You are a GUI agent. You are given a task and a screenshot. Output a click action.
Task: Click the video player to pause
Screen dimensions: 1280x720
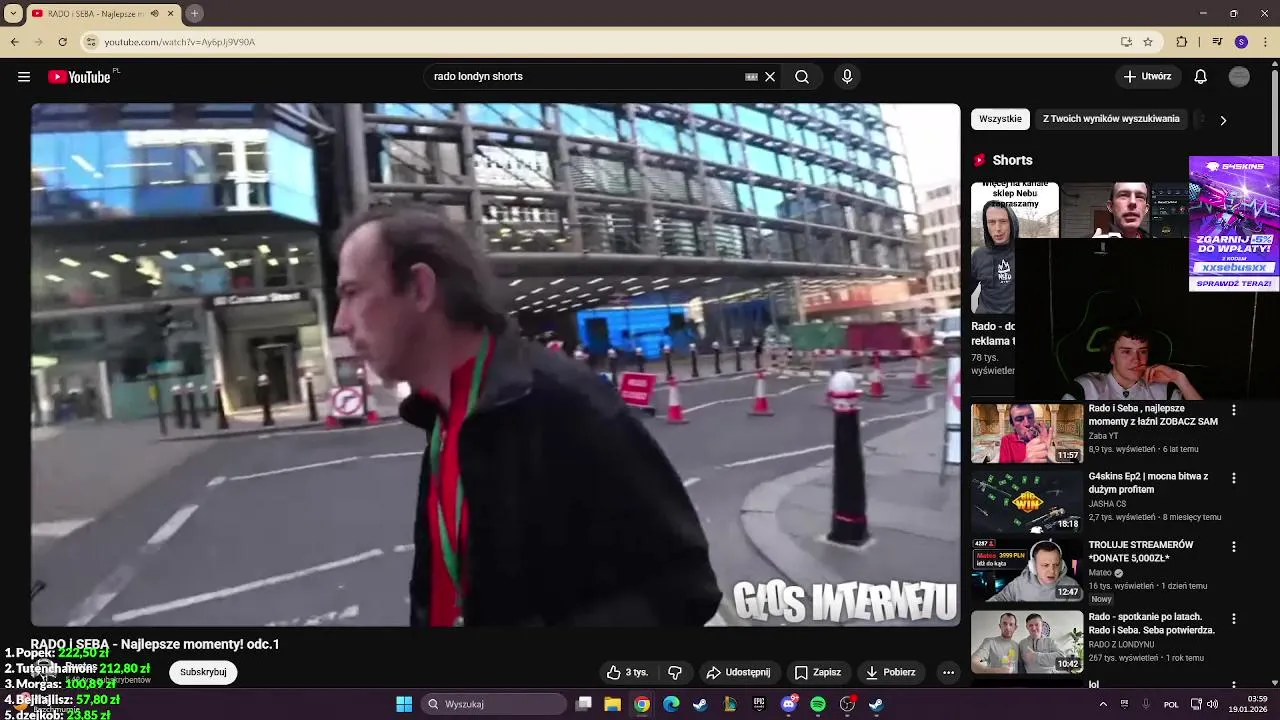pos(495,365)
